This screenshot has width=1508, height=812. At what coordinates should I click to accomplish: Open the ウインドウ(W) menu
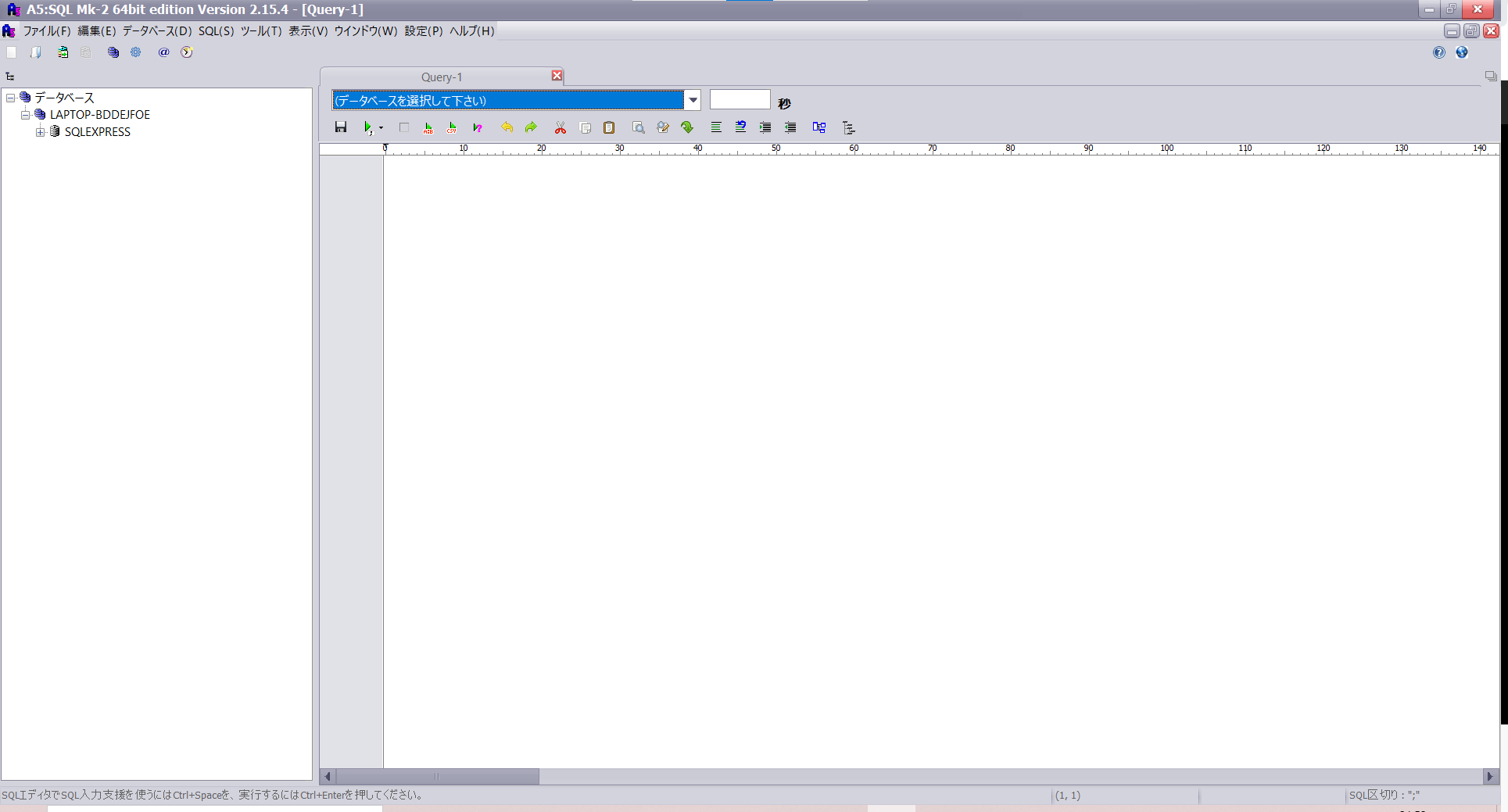pyautogui.click(x=366, y=31)
